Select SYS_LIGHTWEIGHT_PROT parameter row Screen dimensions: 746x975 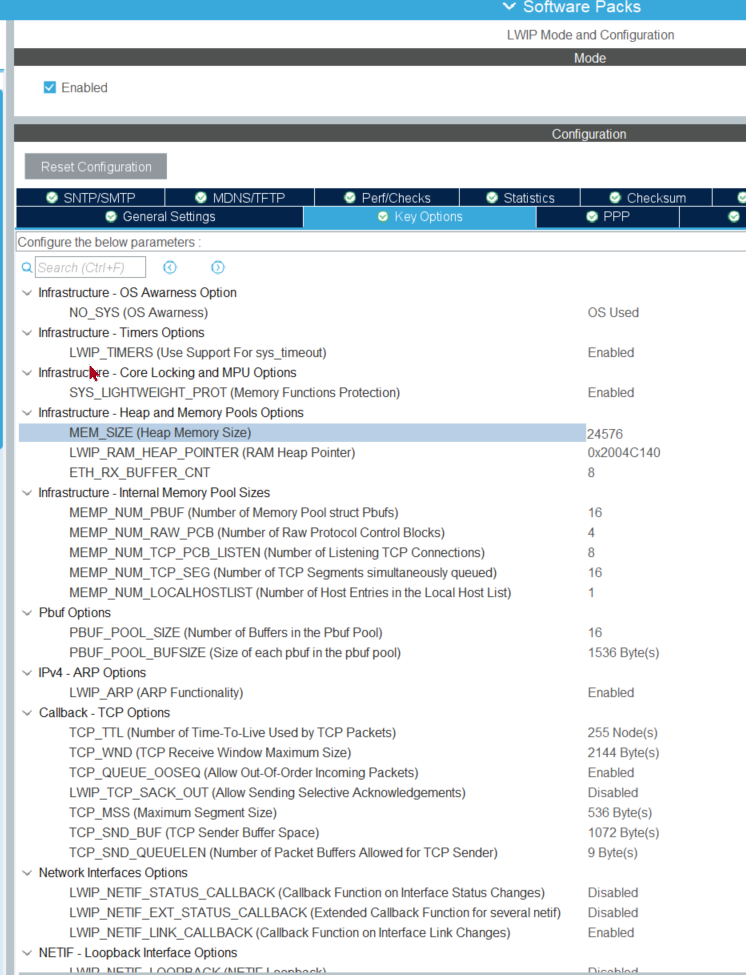(234, 393)
